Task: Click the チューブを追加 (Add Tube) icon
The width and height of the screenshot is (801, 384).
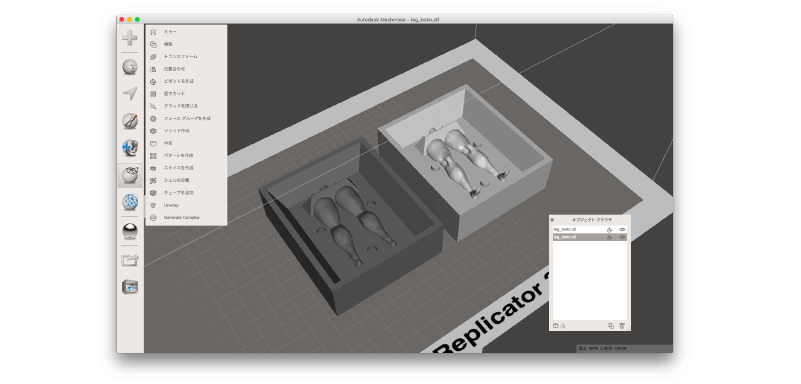Action: (x=153, y=193)
